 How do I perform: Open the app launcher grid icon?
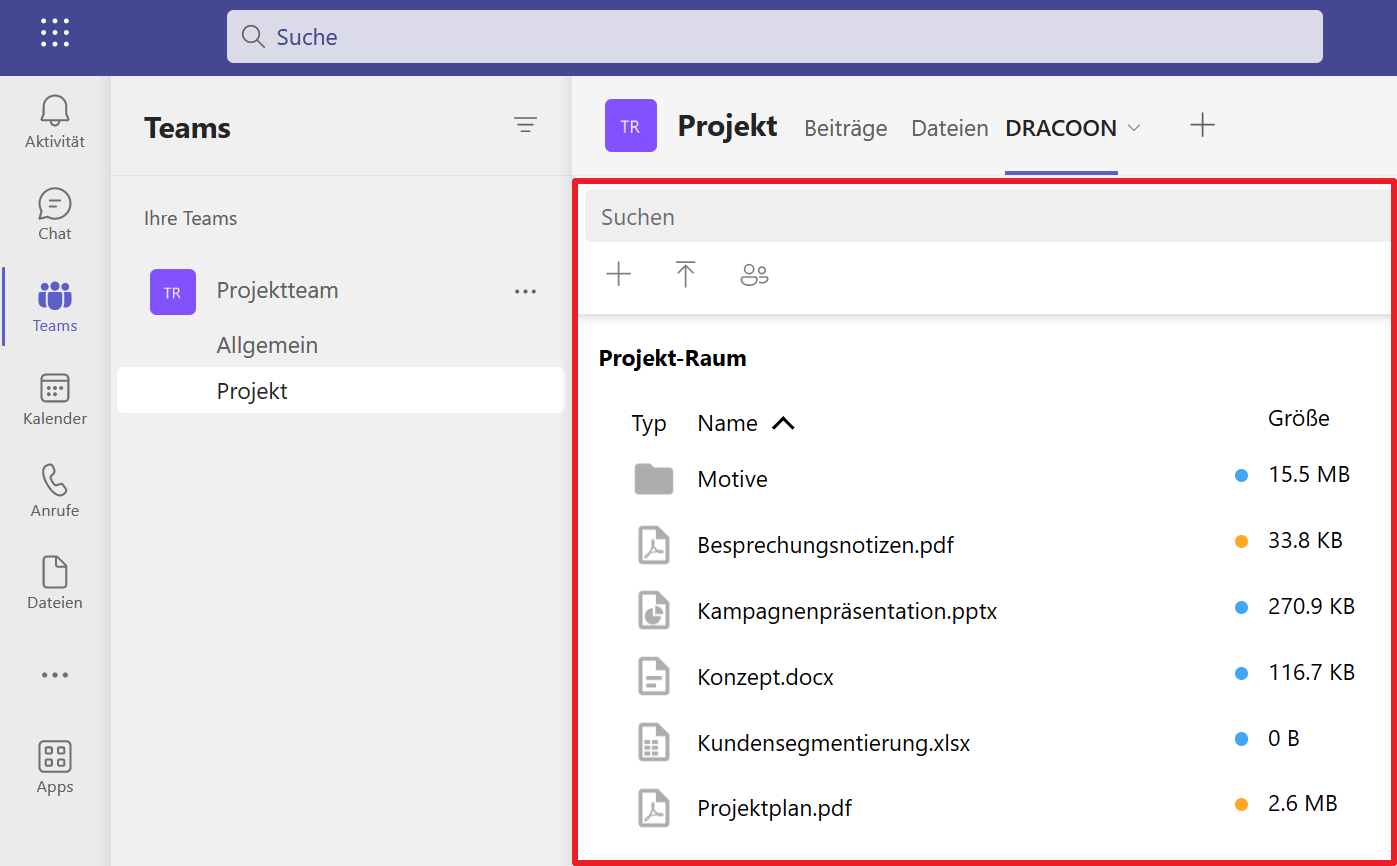pos(55,33)
